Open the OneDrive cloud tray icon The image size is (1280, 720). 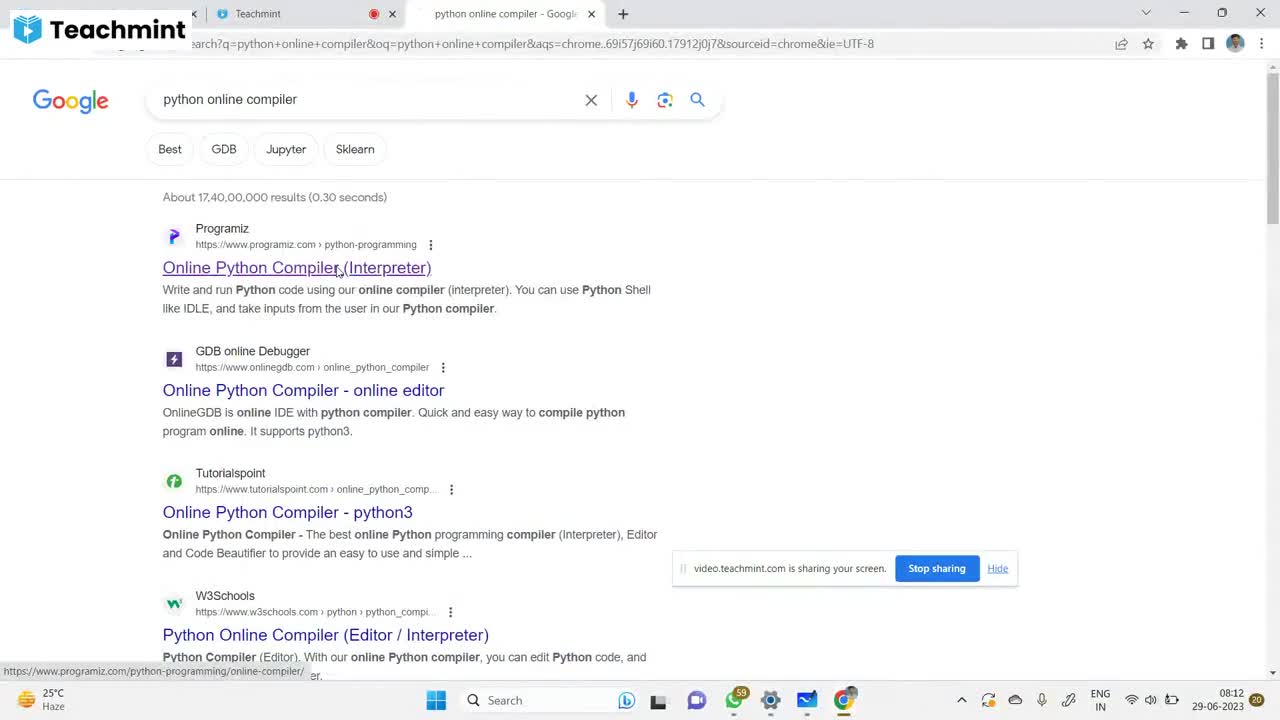coord(1015,700)
